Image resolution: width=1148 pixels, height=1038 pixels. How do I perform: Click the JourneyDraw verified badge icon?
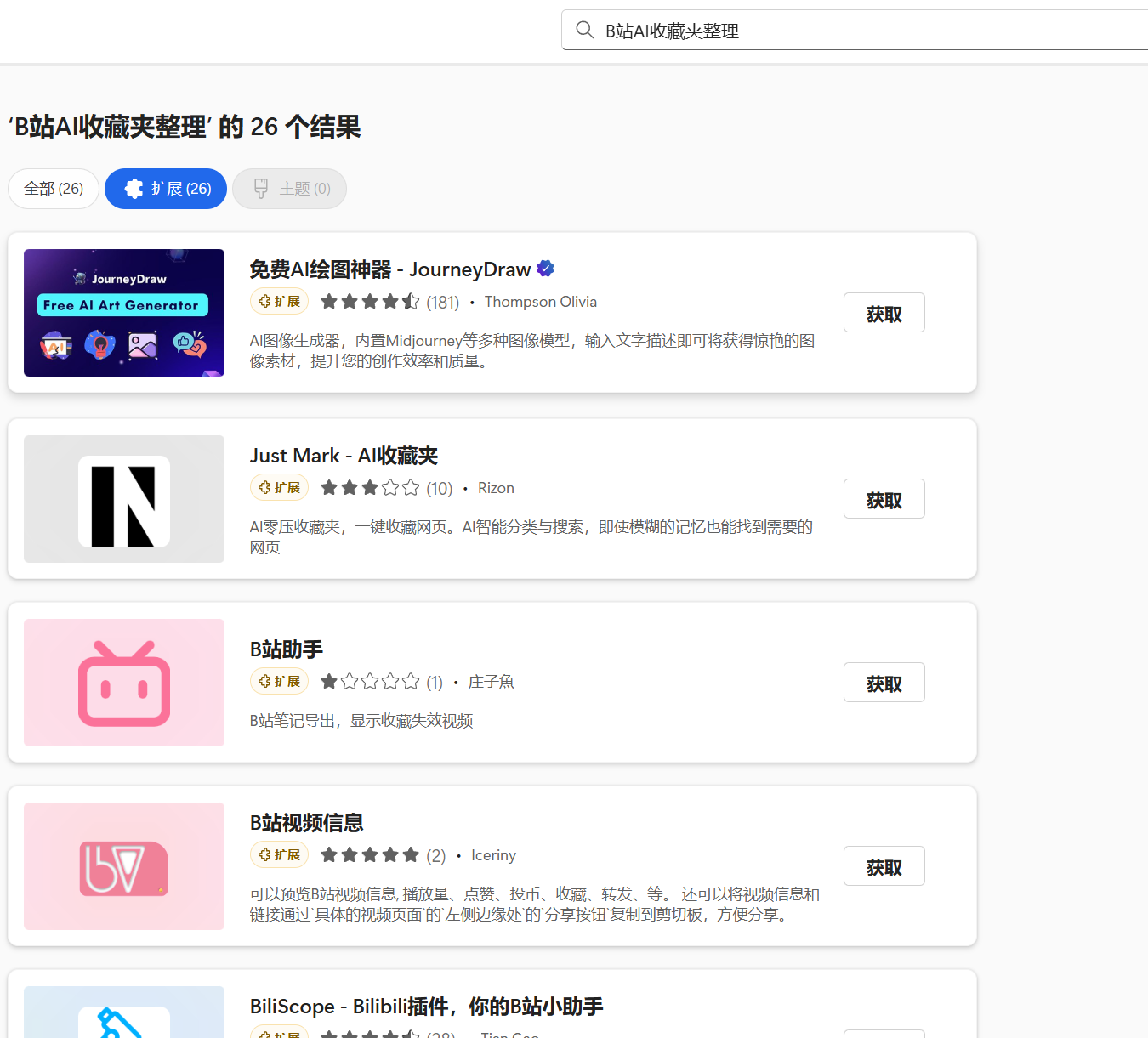pyautogui.click(x=546, y=269)
